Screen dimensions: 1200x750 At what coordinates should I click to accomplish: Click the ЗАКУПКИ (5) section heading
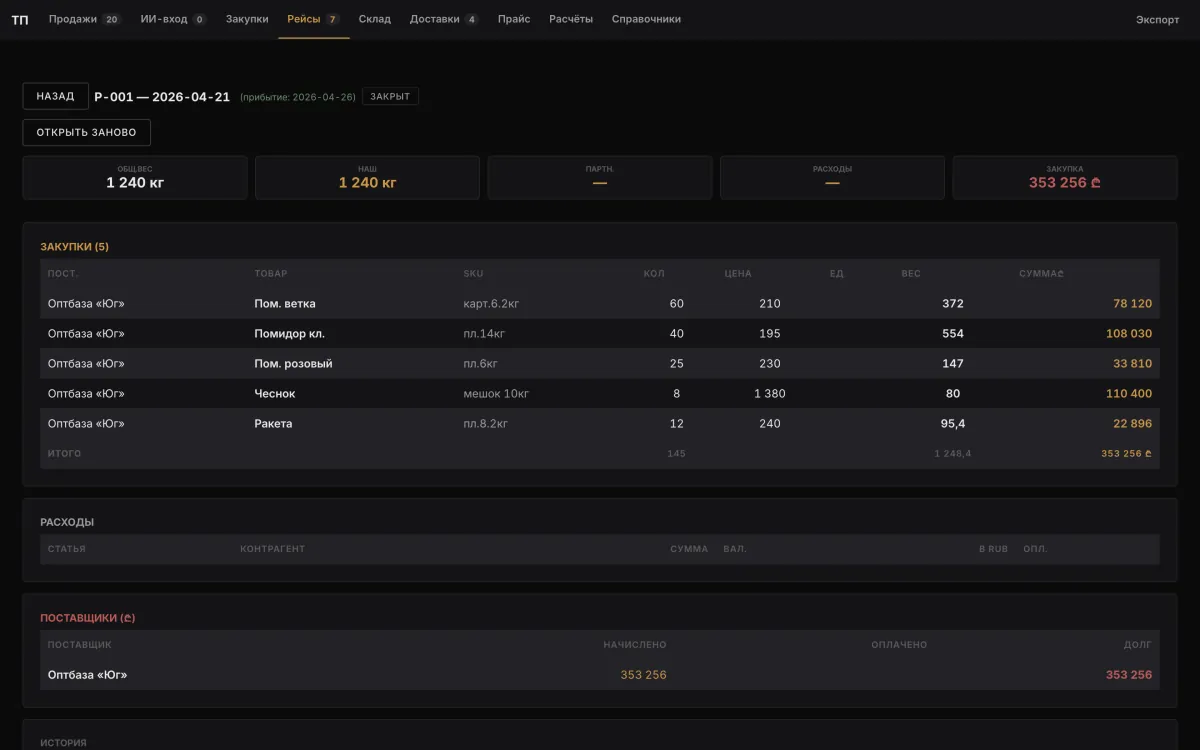click(75, 246)
